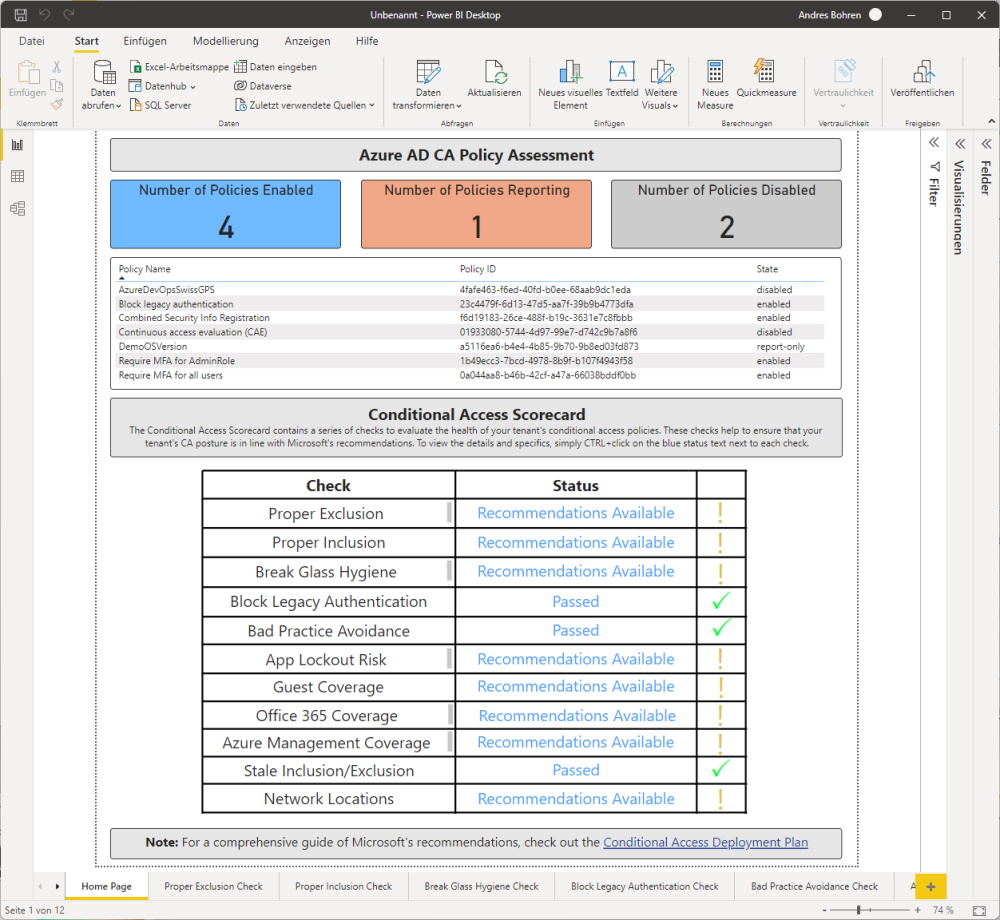Select the Number of Policies Disabled card

pyautogui.click(x=726, y=214)
